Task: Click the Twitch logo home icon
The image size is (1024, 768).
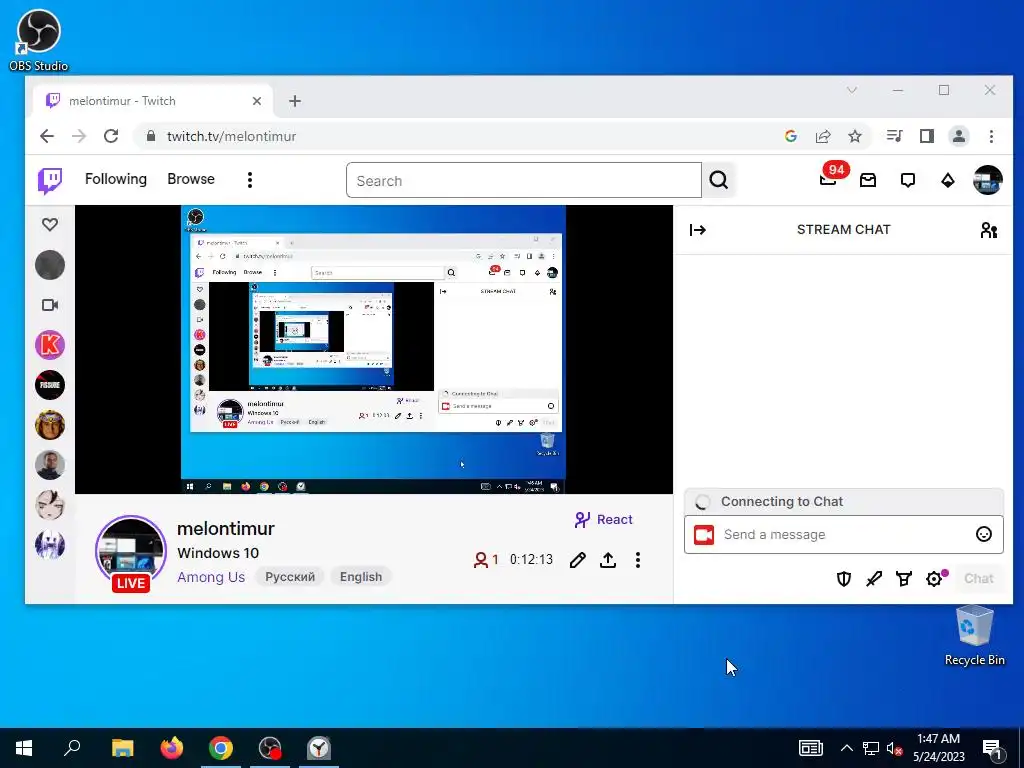Action: click(x=50, y=180)
